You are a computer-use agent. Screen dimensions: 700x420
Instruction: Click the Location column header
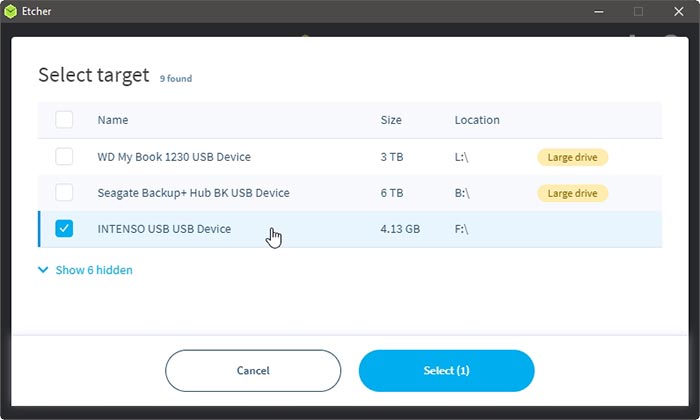click(x=477, y=120)
